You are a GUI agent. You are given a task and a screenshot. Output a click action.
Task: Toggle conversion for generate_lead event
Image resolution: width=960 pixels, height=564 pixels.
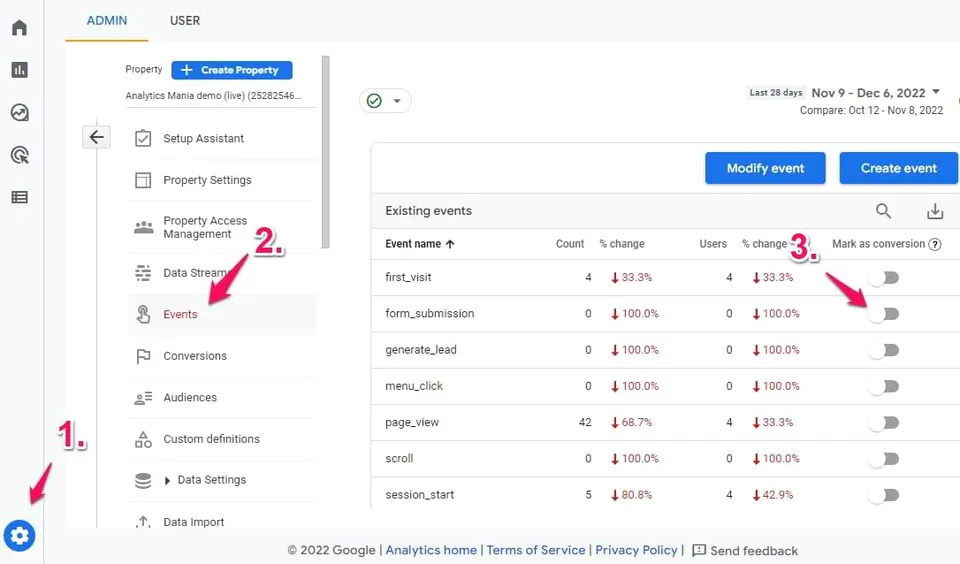883,350
